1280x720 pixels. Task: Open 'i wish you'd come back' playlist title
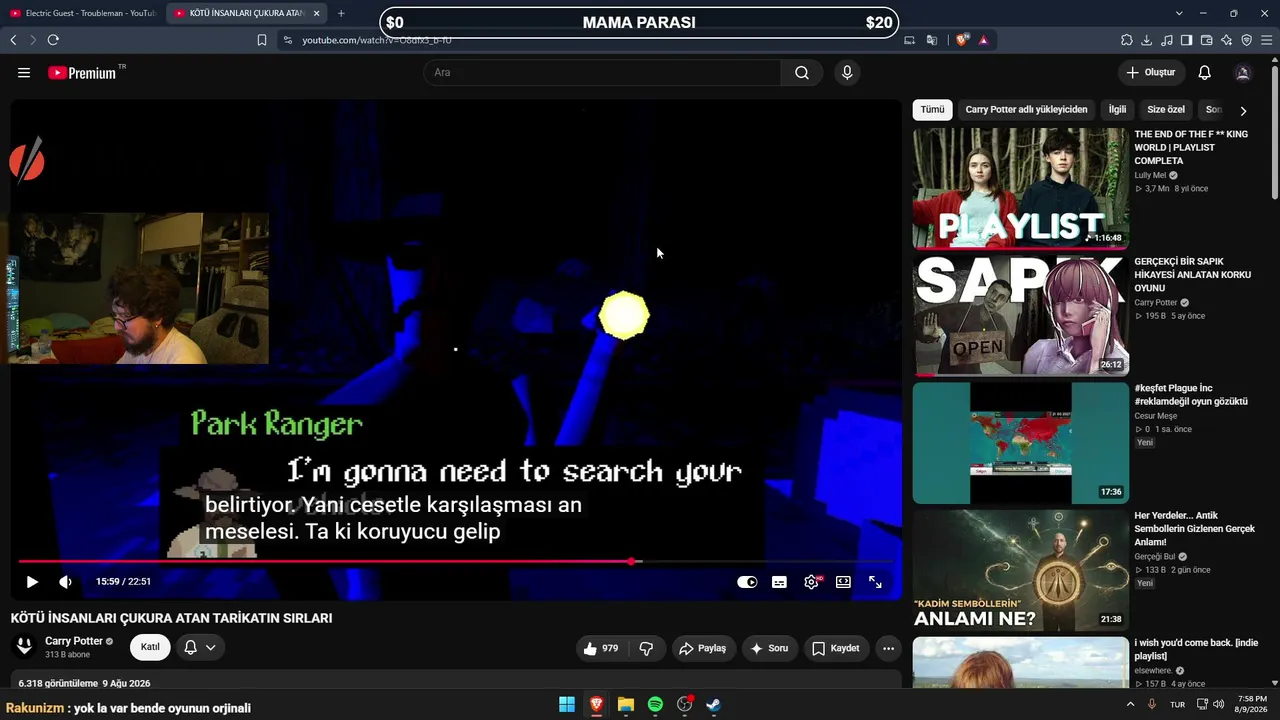[1196, 649]
